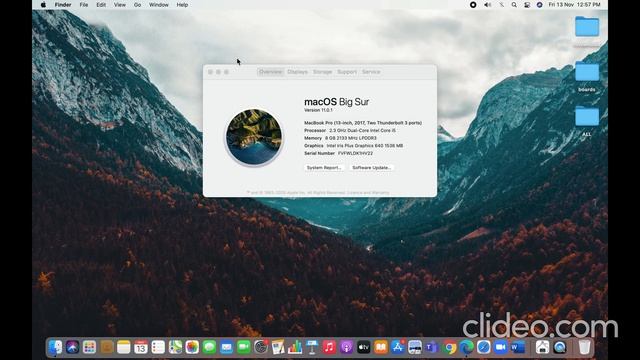Open Microsoft Teams in the Dock

coord(431,347)
